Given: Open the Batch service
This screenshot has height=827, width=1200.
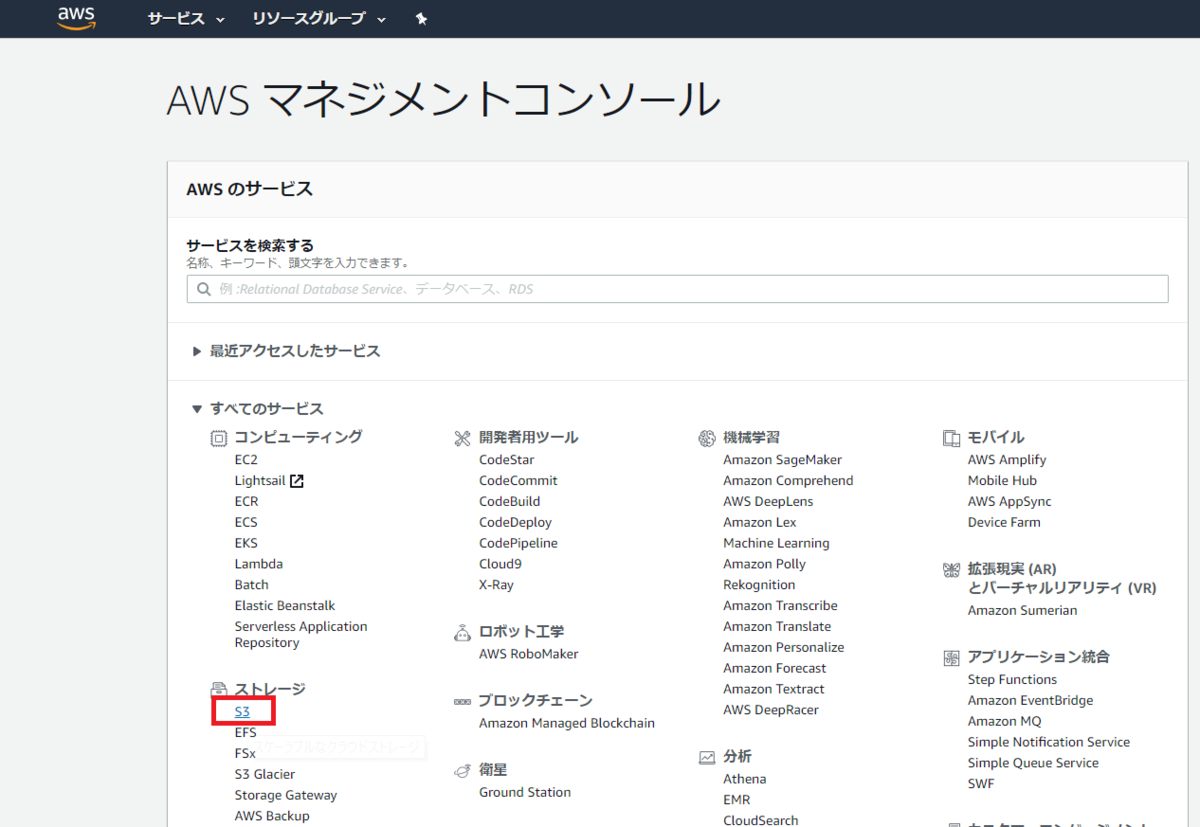Looking at the screenshot, I should (x=252, y=585).
